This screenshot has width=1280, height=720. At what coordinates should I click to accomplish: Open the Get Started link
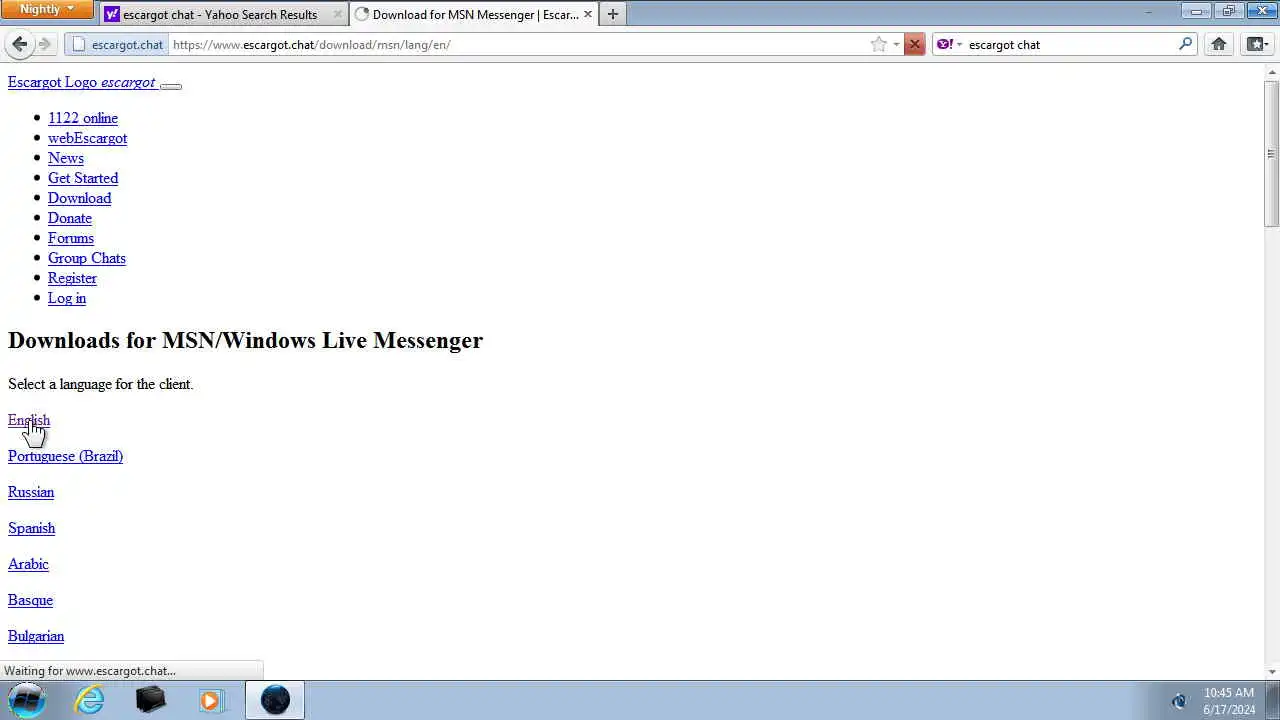tap(83, 178)
